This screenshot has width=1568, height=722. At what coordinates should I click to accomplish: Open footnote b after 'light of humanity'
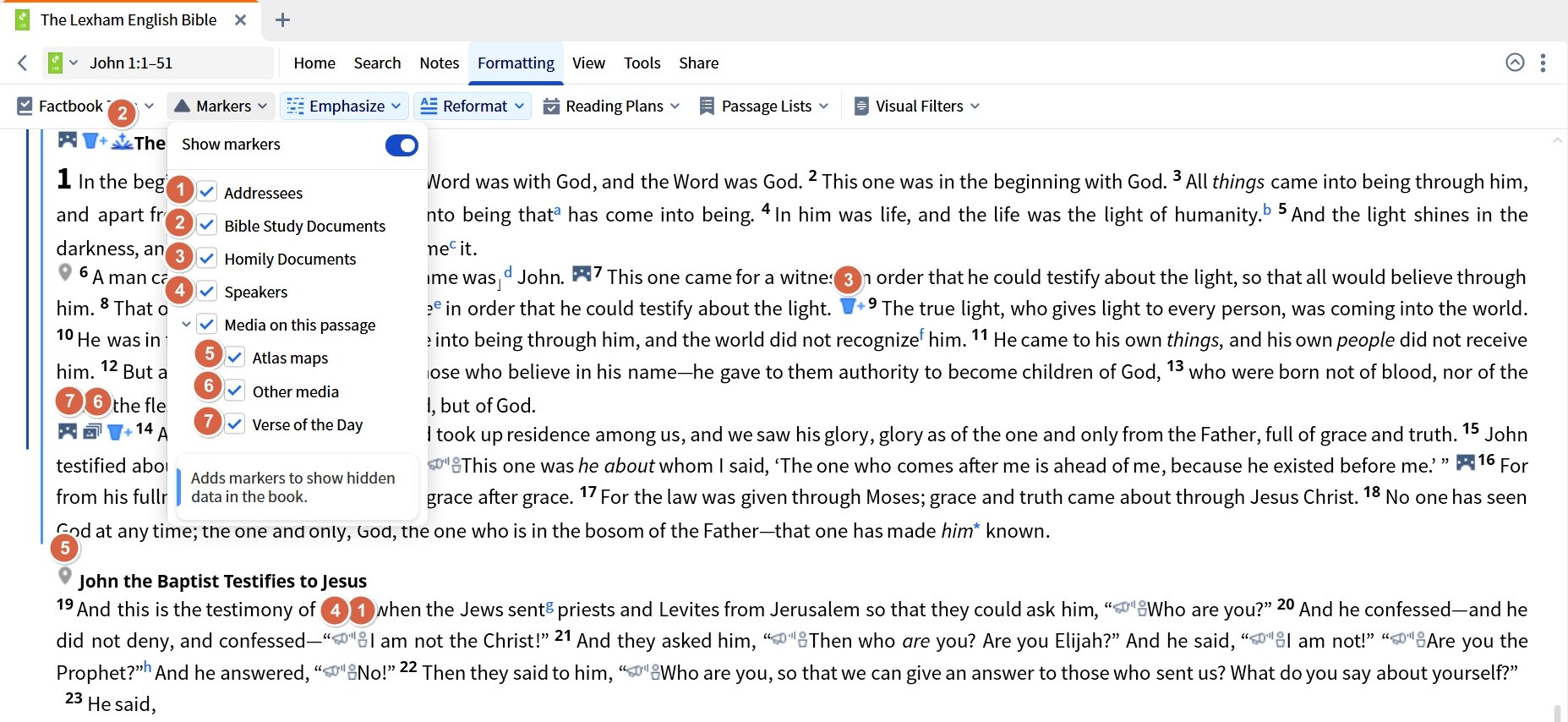pyautogui.click(x=1267, y=208)
